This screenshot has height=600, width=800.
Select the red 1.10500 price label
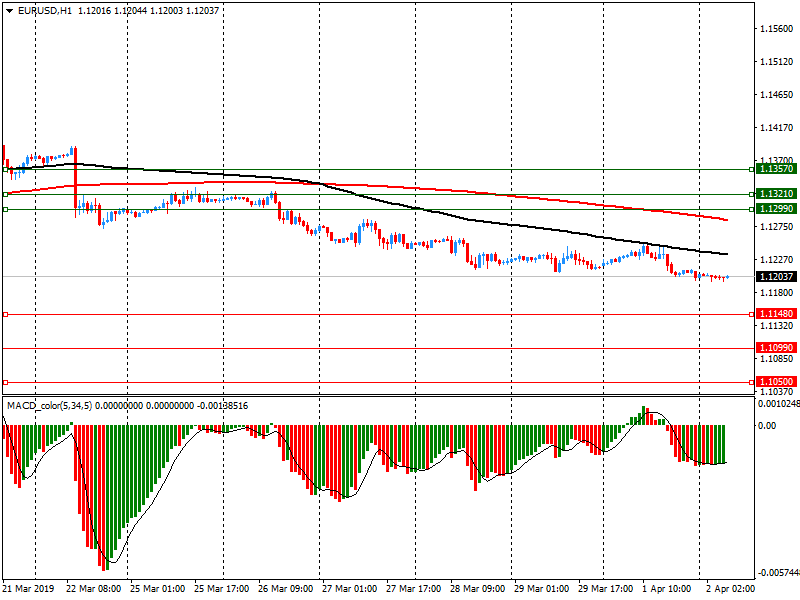coord(776,382)
